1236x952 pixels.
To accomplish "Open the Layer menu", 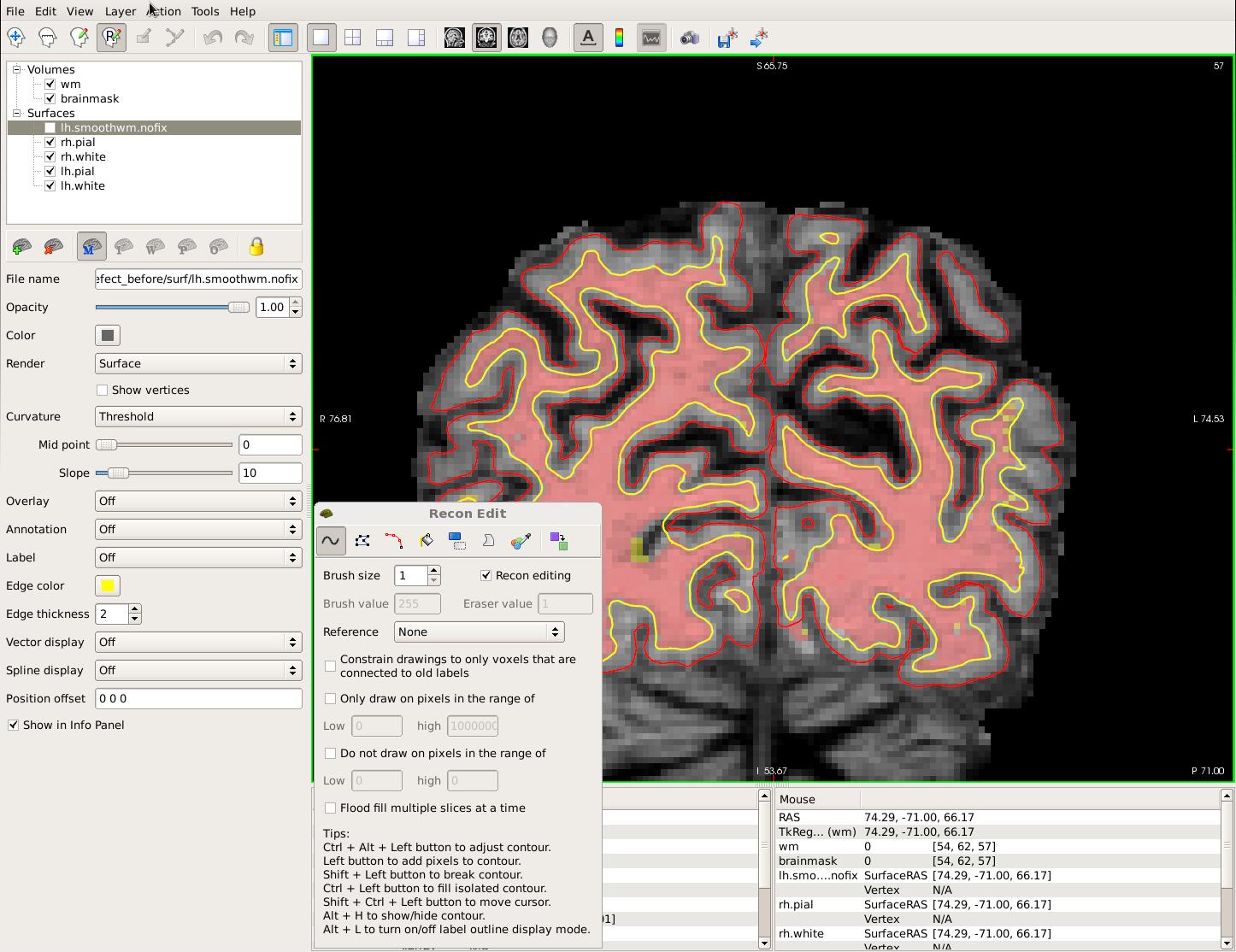I will point(120,11).
